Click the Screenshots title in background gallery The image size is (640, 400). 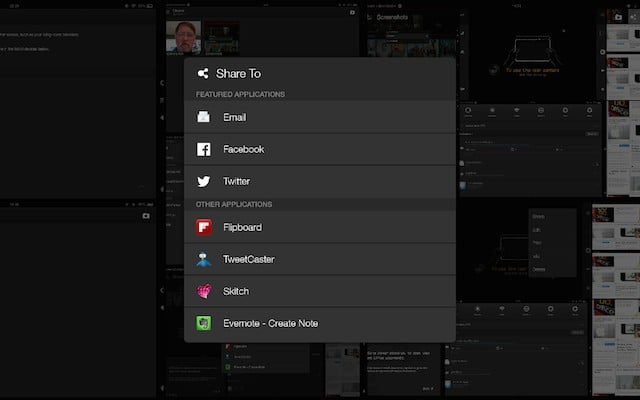coord(392,17)
